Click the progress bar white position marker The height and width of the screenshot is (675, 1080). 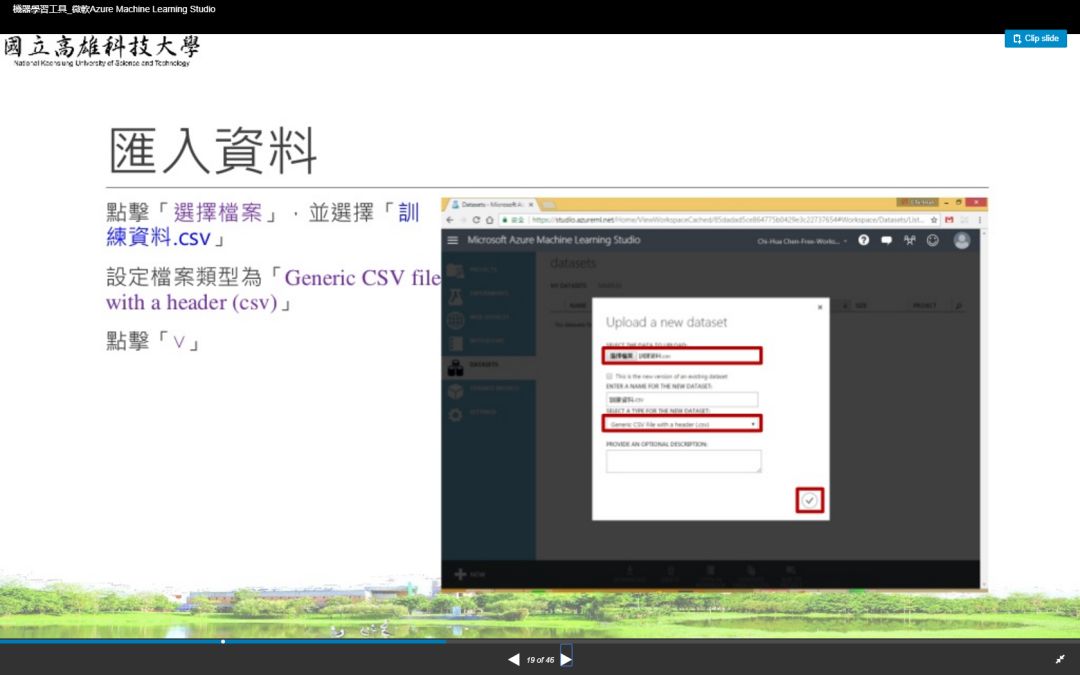coord(223,641)
